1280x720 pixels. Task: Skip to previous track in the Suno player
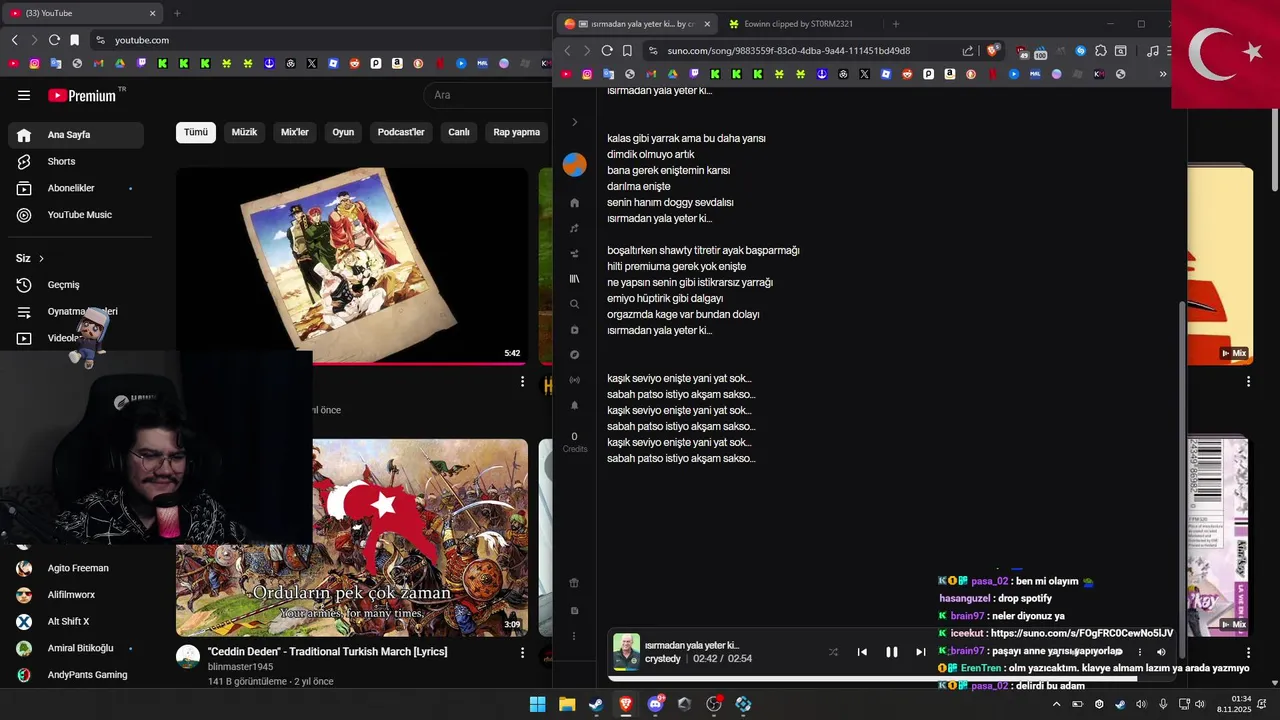click(x=862, y=652)
